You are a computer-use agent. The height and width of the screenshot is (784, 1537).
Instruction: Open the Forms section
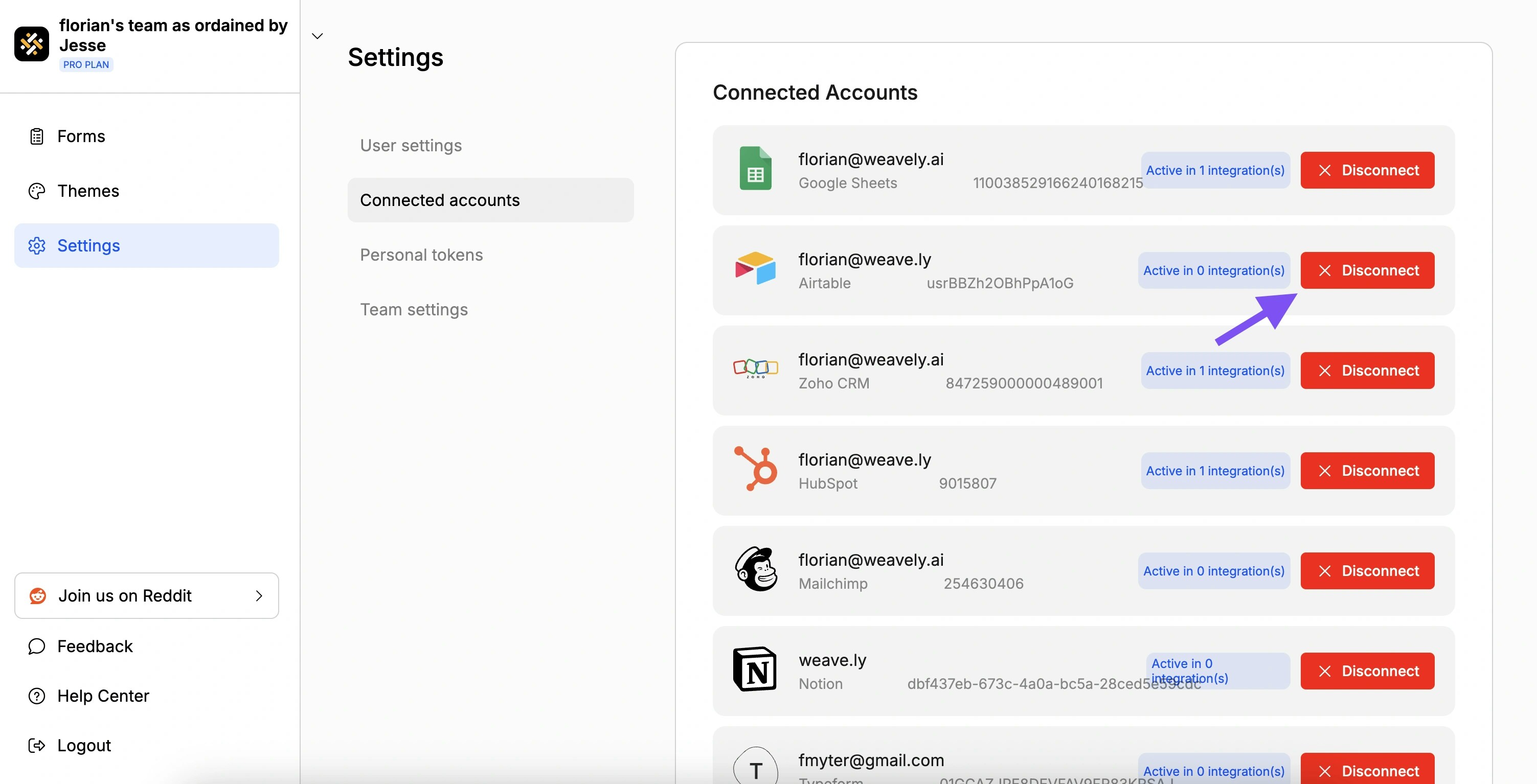pos(81,136)
